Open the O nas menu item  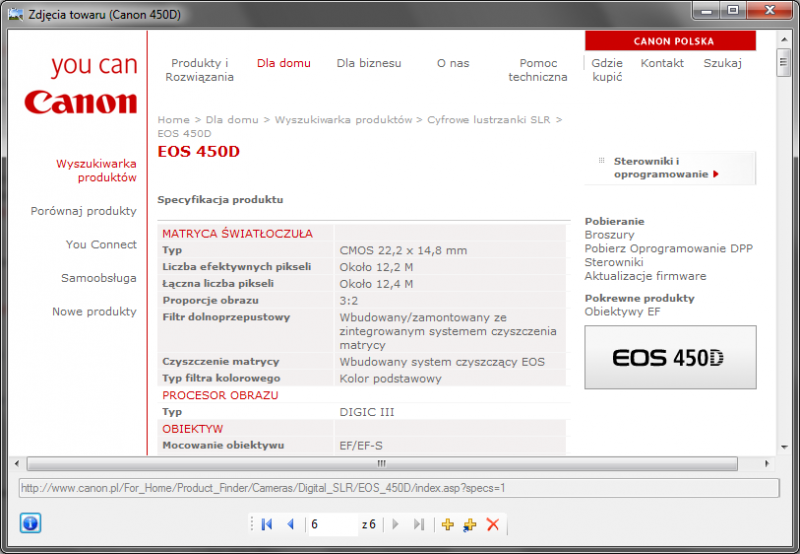(453, 63)
